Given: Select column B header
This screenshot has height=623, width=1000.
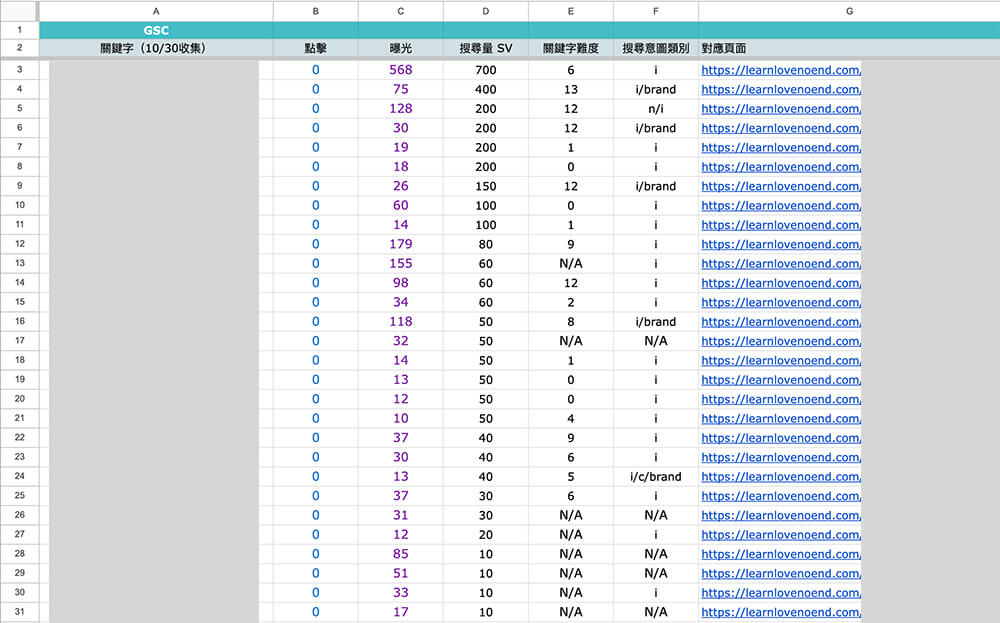Looking at the screenshot, I should pos(316,11).
